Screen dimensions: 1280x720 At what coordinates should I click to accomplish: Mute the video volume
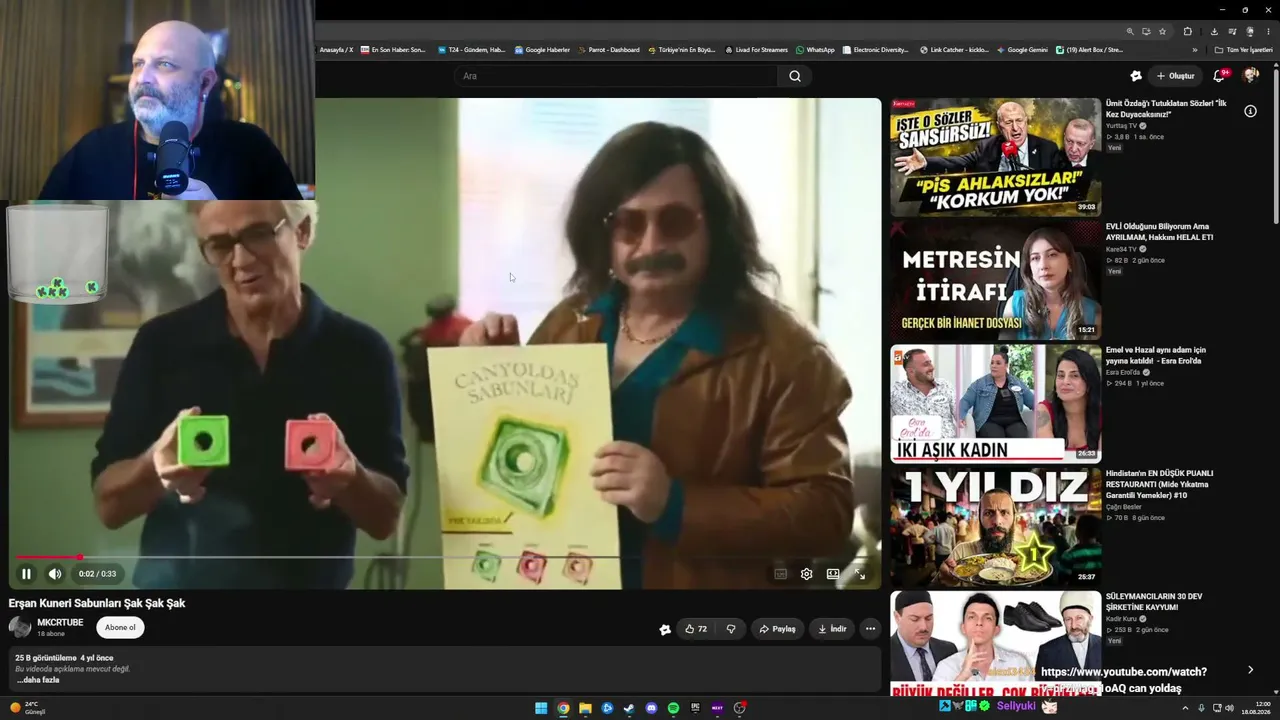click(x=55, y=574)
